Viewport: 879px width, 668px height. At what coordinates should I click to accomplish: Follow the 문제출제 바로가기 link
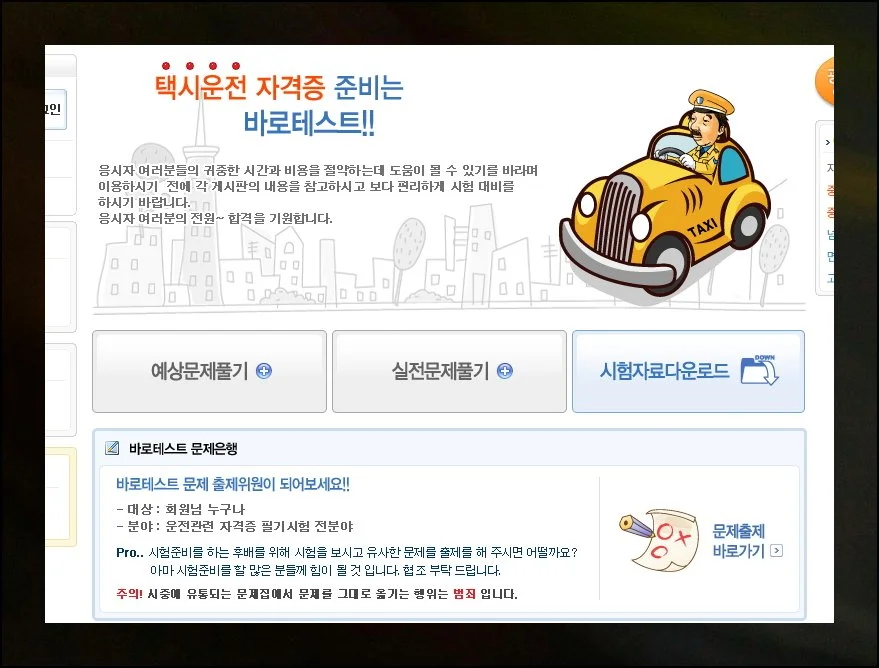[x=738, y=541]
